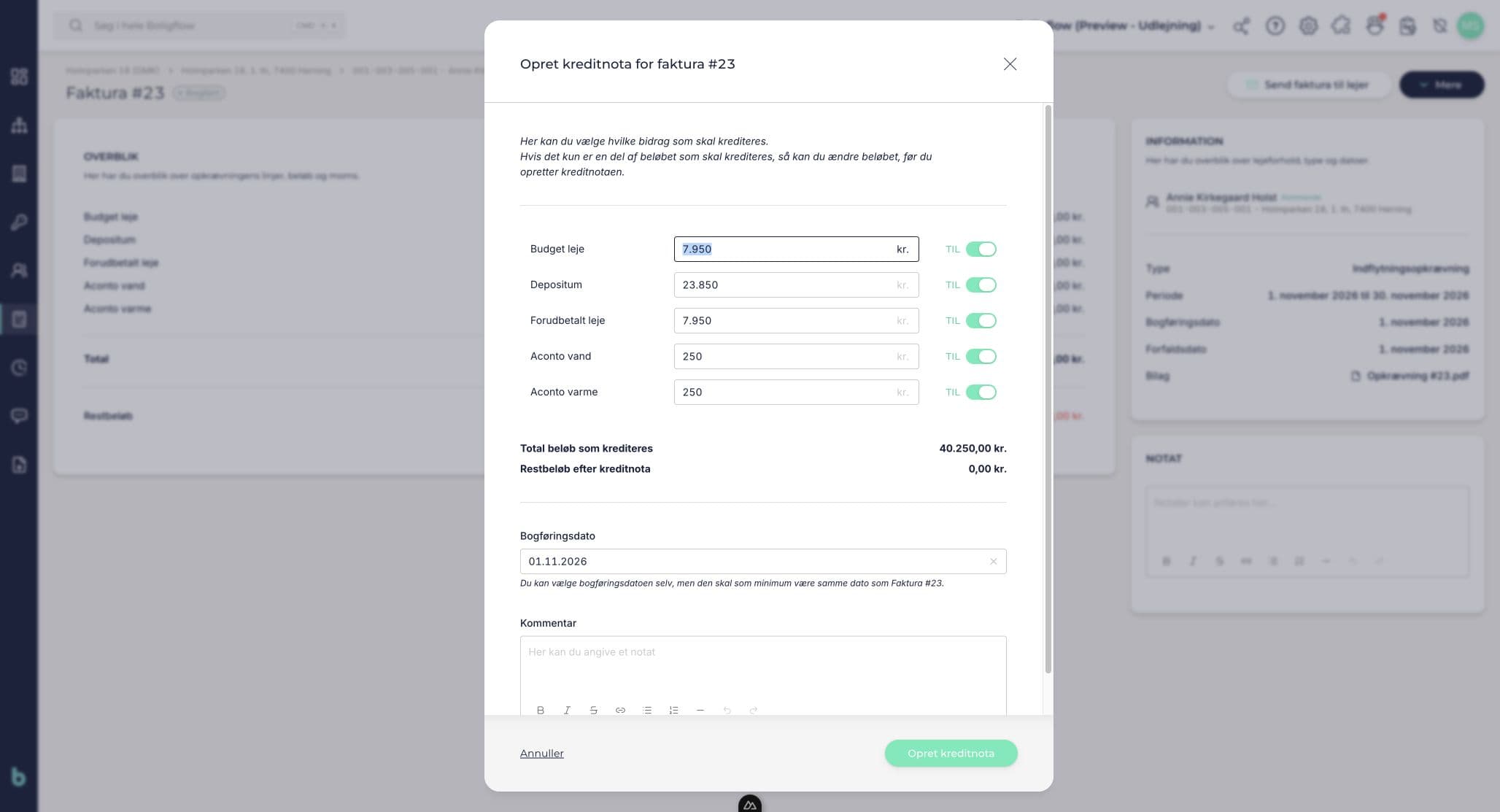Open the organization hierarchy sidebar icon
The height and width of the screenshot is (812, 1500).
click(x=19, y=125)
